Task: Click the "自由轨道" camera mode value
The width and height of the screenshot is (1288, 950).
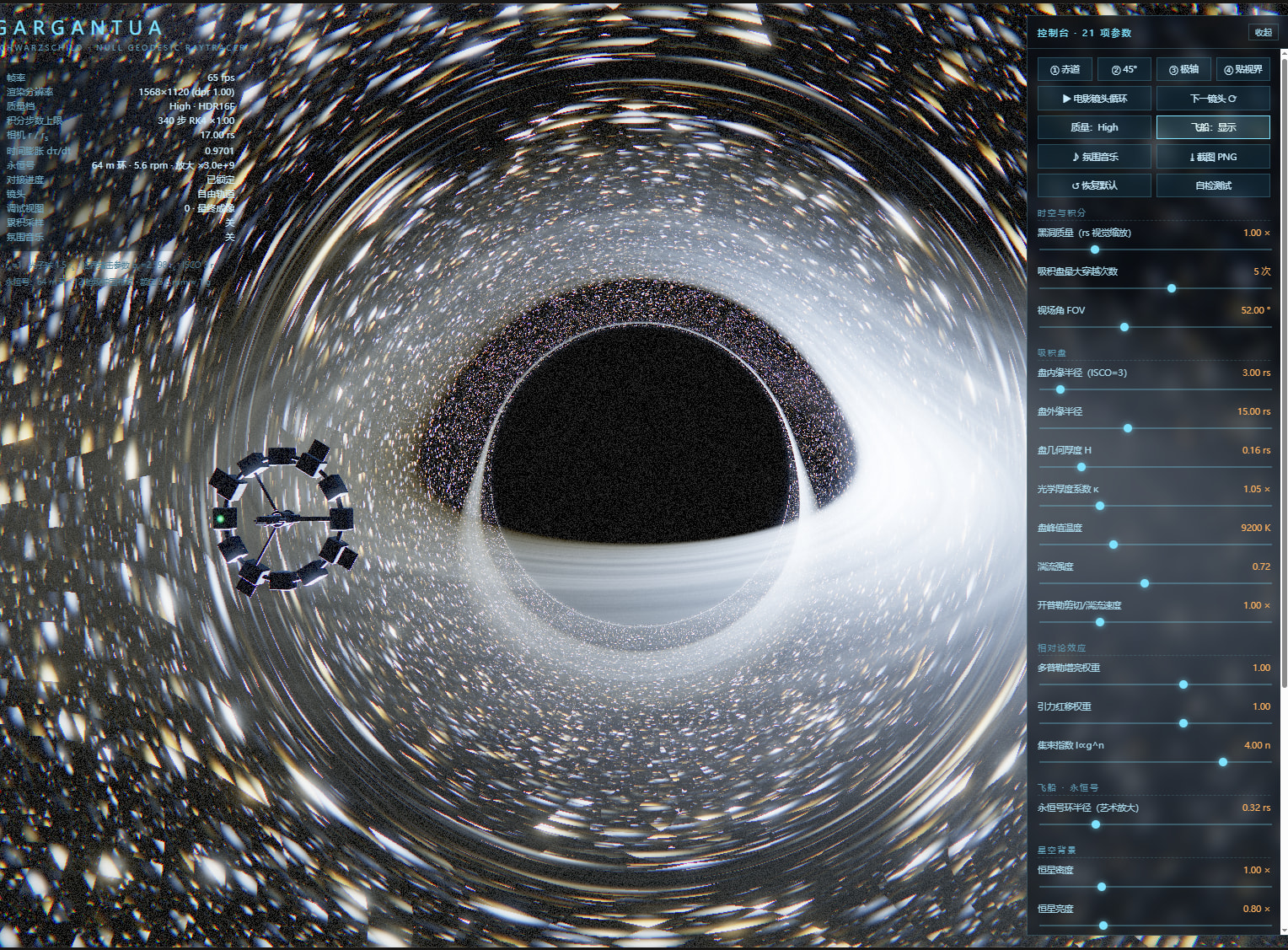Action: [216, 194]
